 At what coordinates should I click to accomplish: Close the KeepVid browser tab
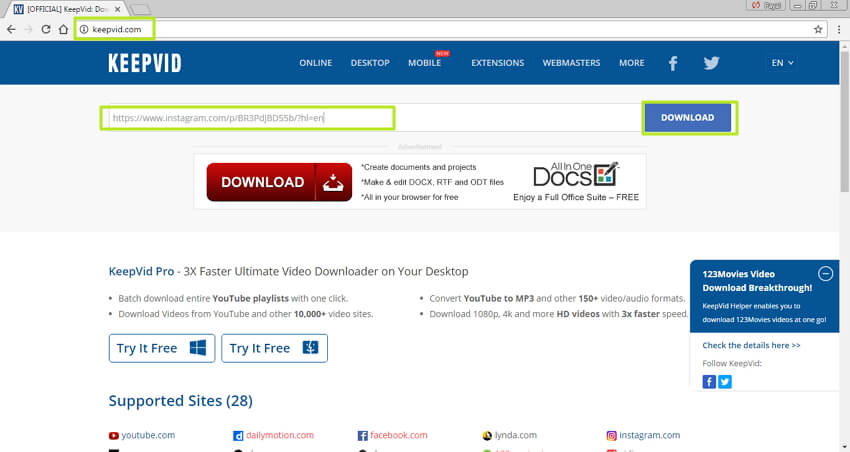pos(118,9)
